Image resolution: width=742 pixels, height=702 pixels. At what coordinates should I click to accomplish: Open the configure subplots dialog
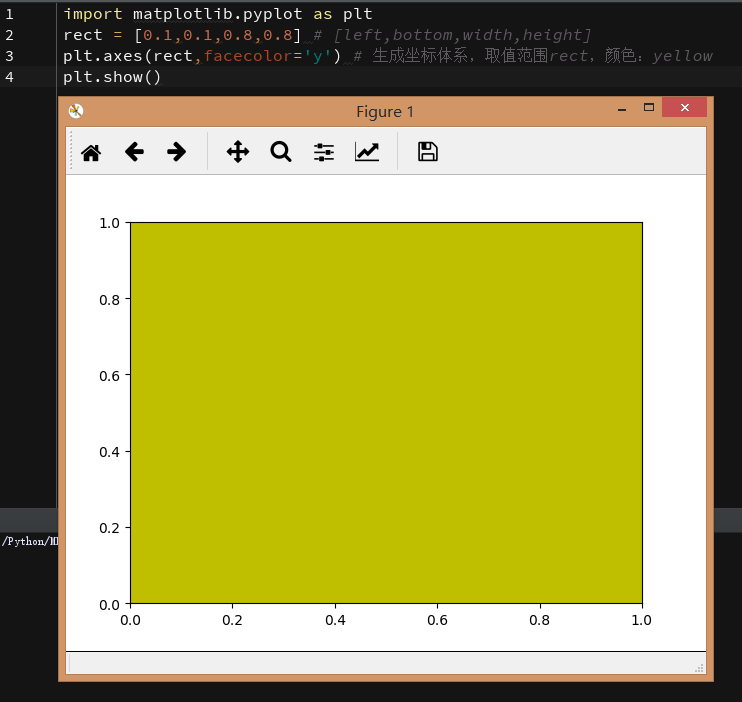point(324,152)
